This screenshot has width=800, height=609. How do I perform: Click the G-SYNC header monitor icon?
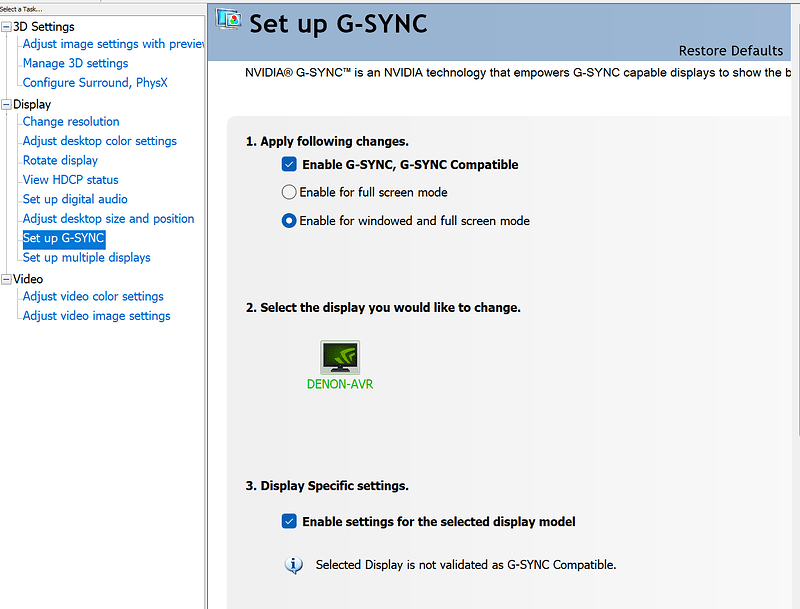coord(228,20)
